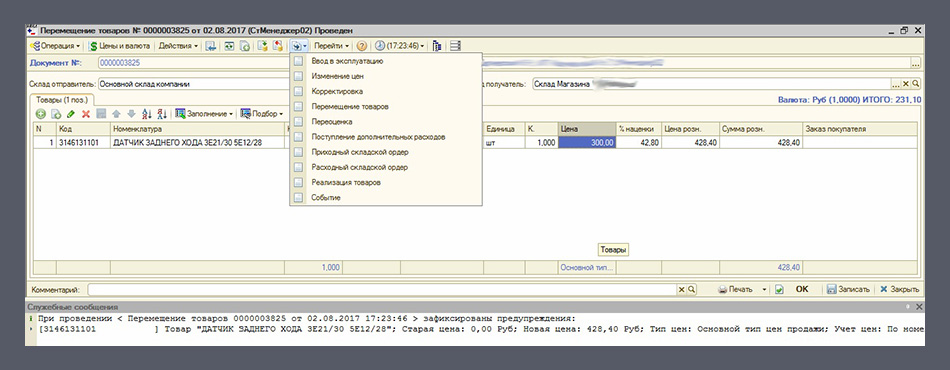
Task: Click the green add row icon
Action: (x=41, y=114)
